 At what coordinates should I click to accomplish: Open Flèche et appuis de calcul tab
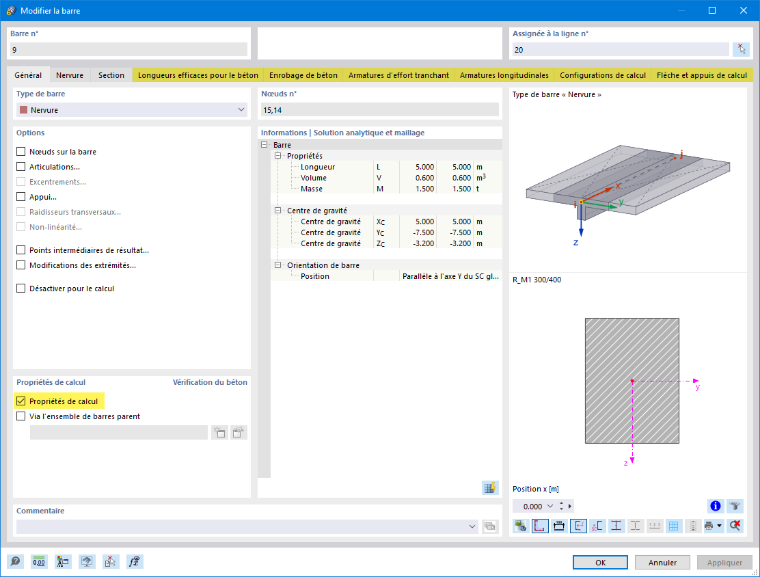click(x=701, y=75)
